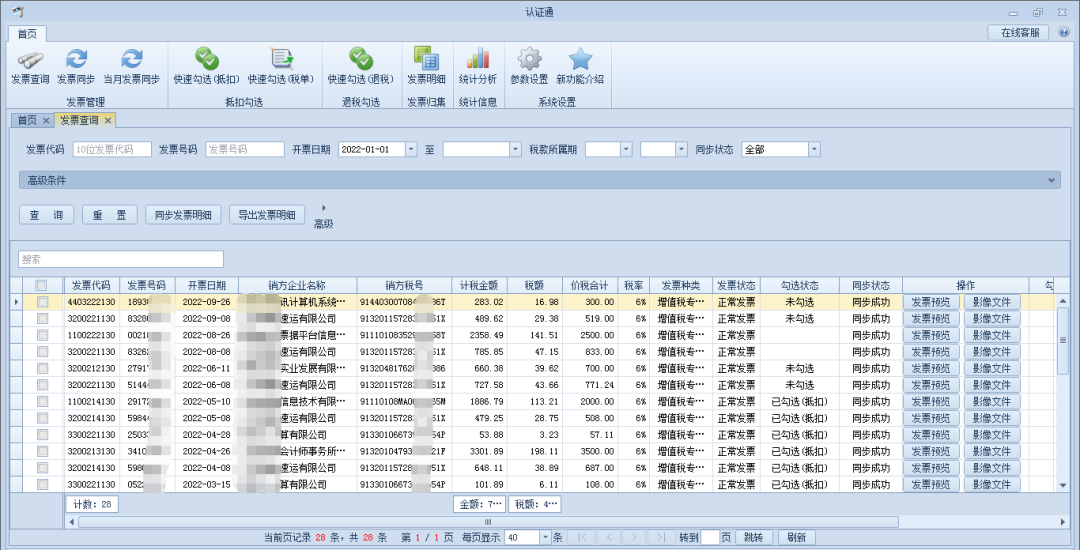Click the 刷新 button in footer
Screen dimensions: 1080x550
(797, 538)
